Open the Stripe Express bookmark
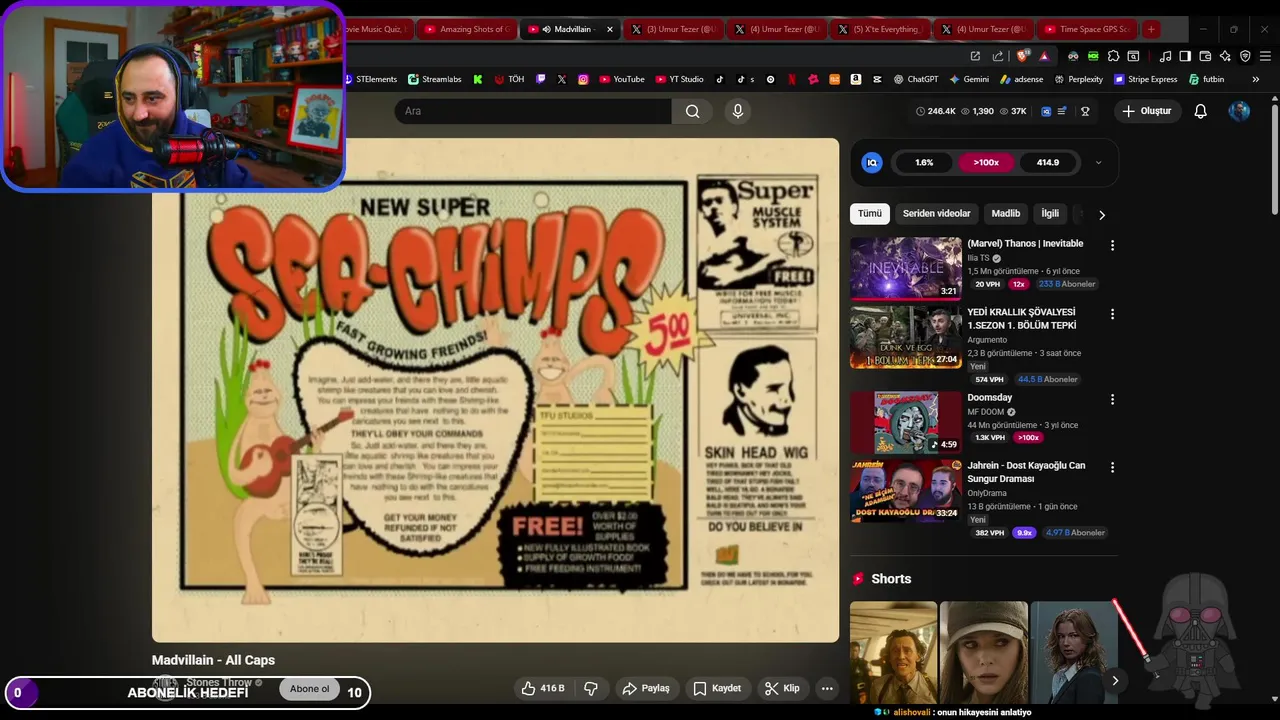 pos(1146,79)
